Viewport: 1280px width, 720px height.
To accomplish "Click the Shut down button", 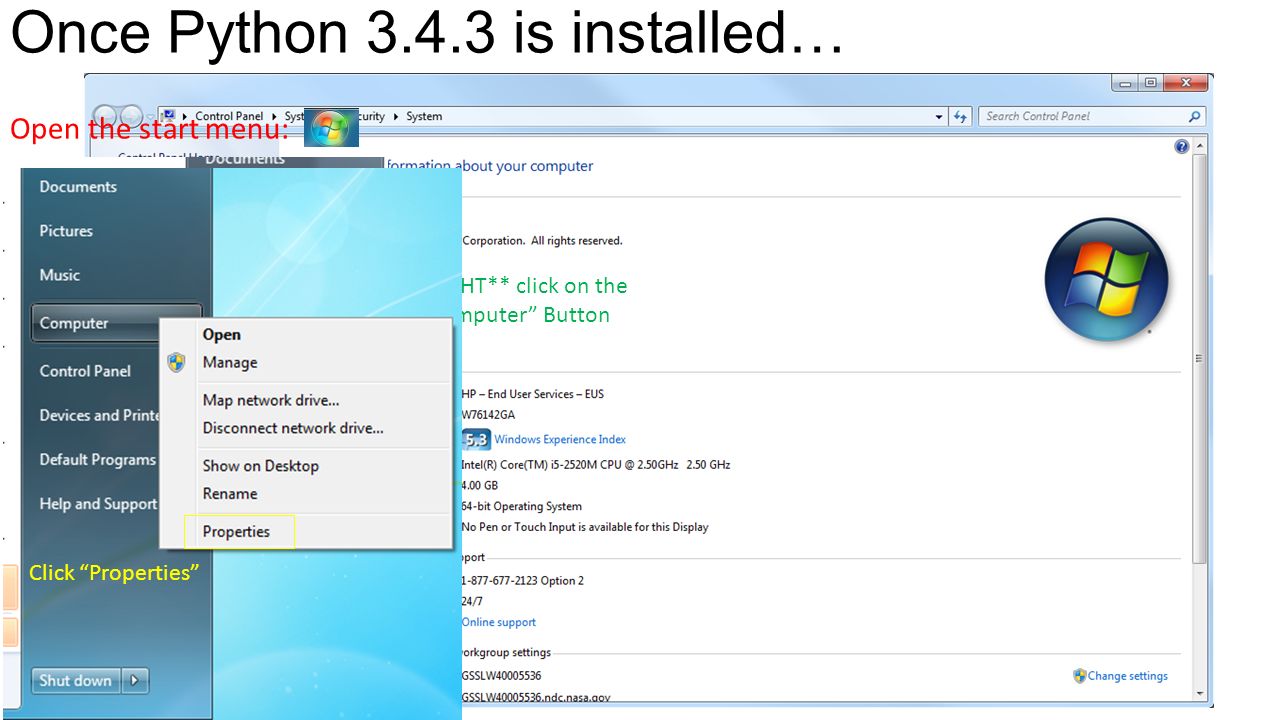I will (76, 681).
